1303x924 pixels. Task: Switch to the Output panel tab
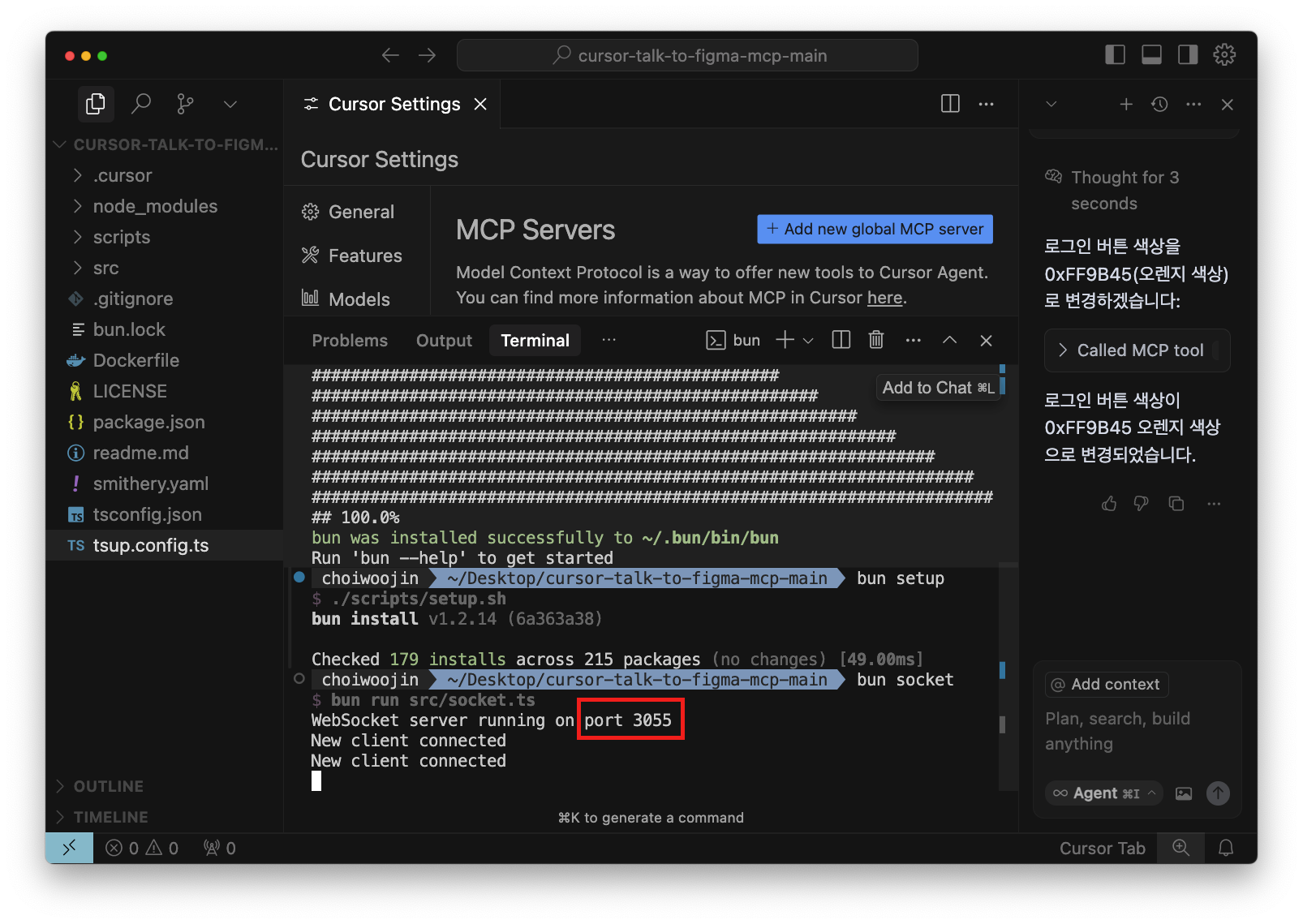click(x=444, y=341)
